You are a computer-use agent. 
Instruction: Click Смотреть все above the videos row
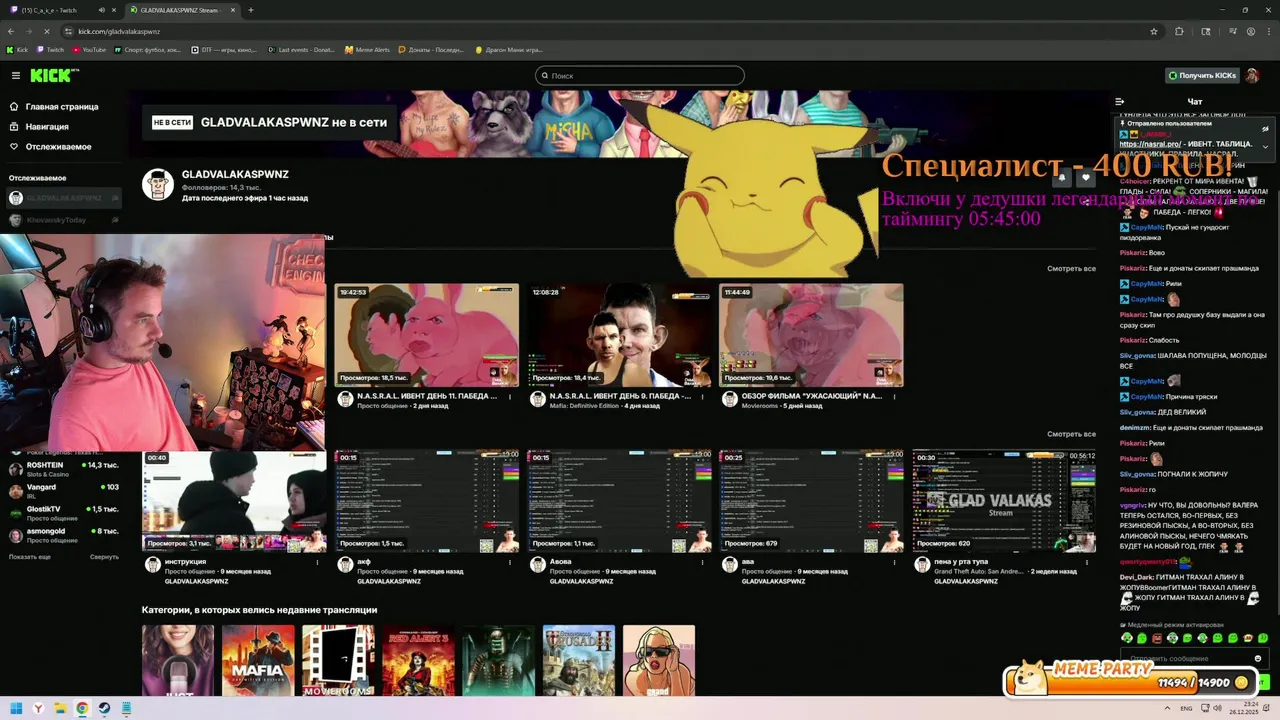(x=1071, y=268)
